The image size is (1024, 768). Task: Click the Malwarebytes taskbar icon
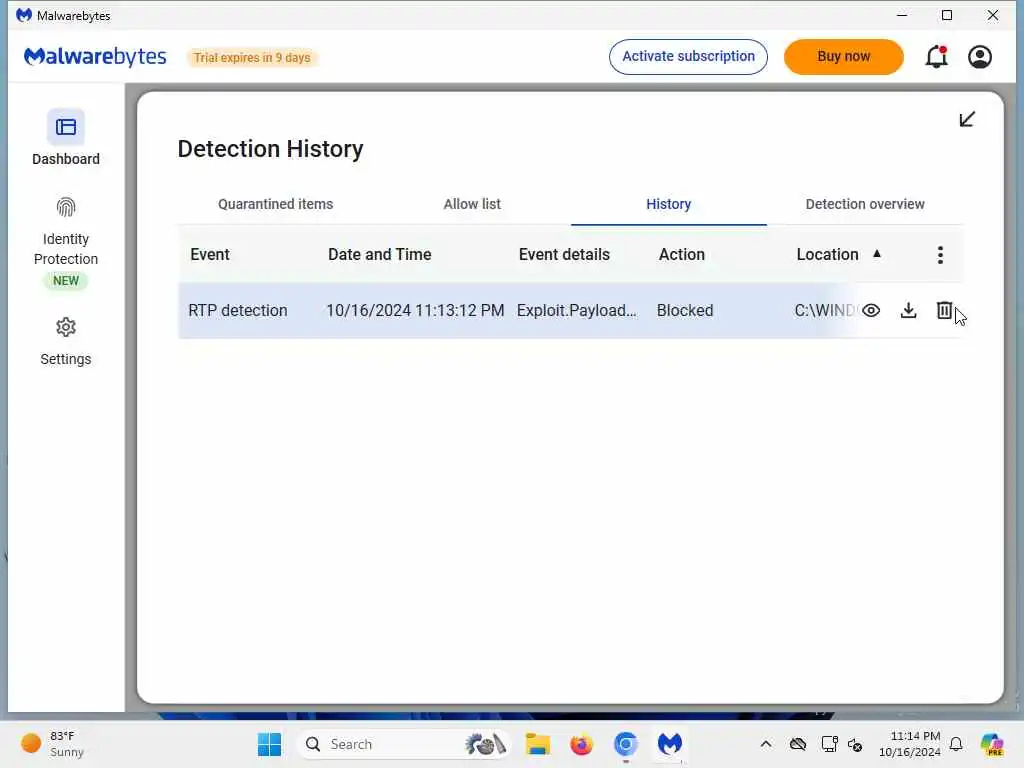click(669, 744)
